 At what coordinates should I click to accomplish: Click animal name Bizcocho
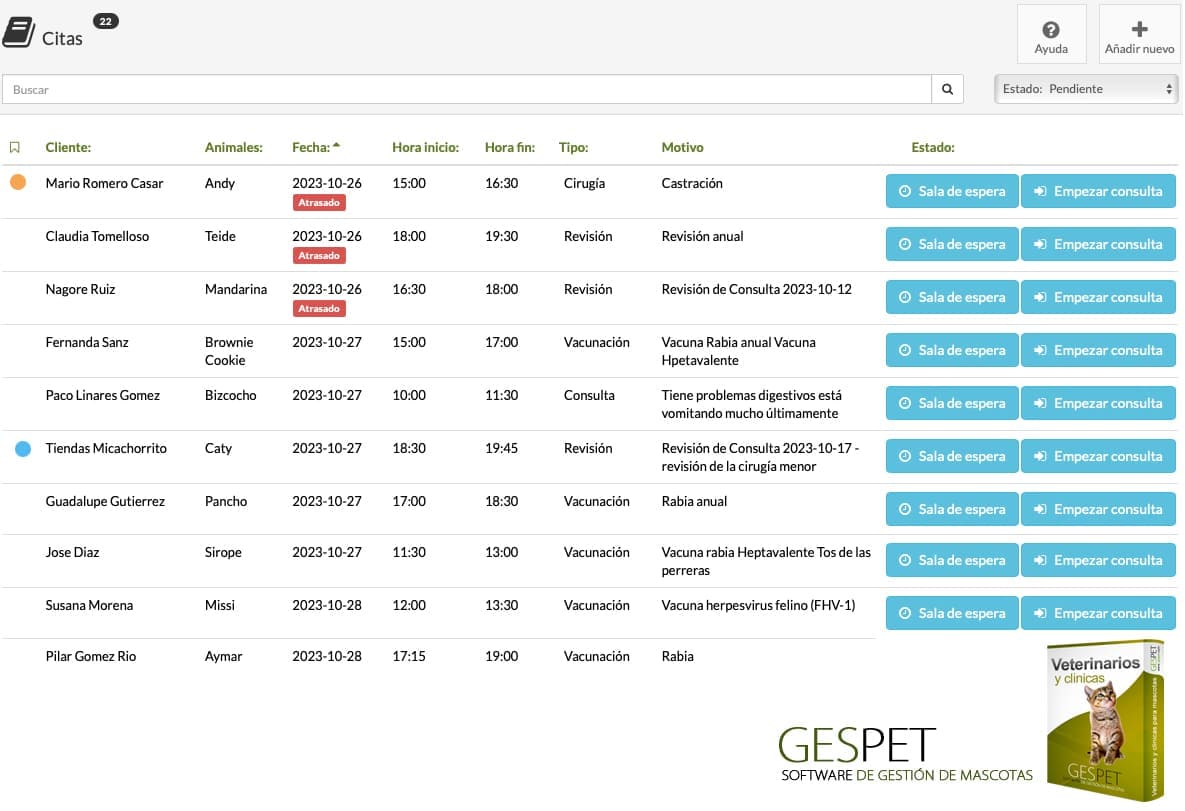(x=231, y=395)
